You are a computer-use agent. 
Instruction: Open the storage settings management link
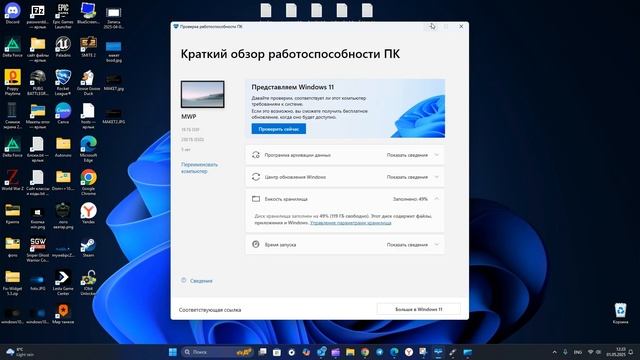[x=350, y=223]
